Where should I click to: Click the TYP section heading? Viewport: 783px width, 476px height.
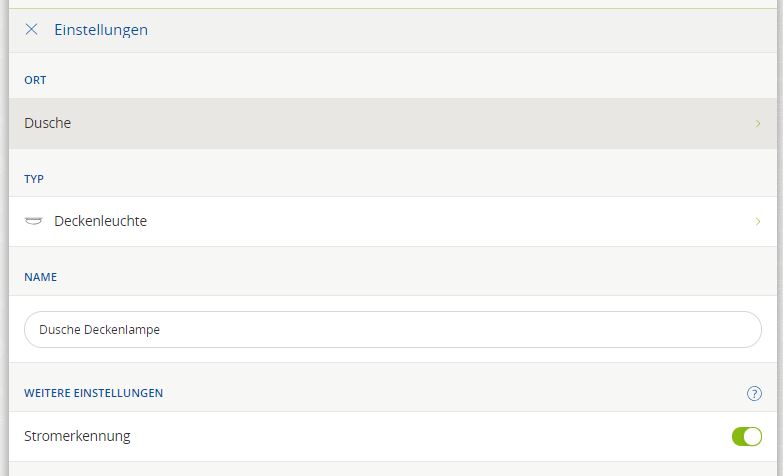click(34, 178)
